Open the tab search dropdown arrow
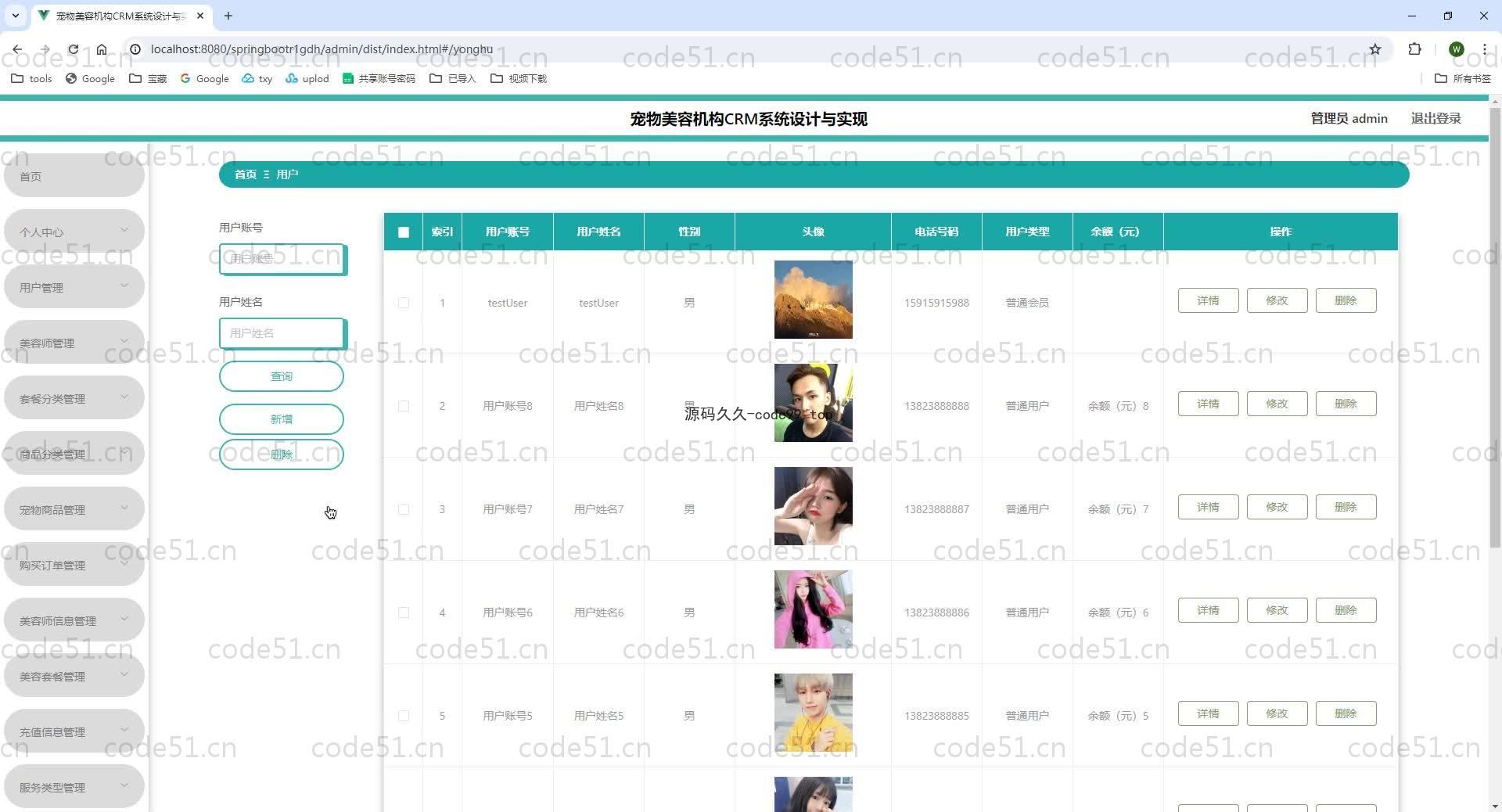1502x812 pixels. tap(15, 16)
